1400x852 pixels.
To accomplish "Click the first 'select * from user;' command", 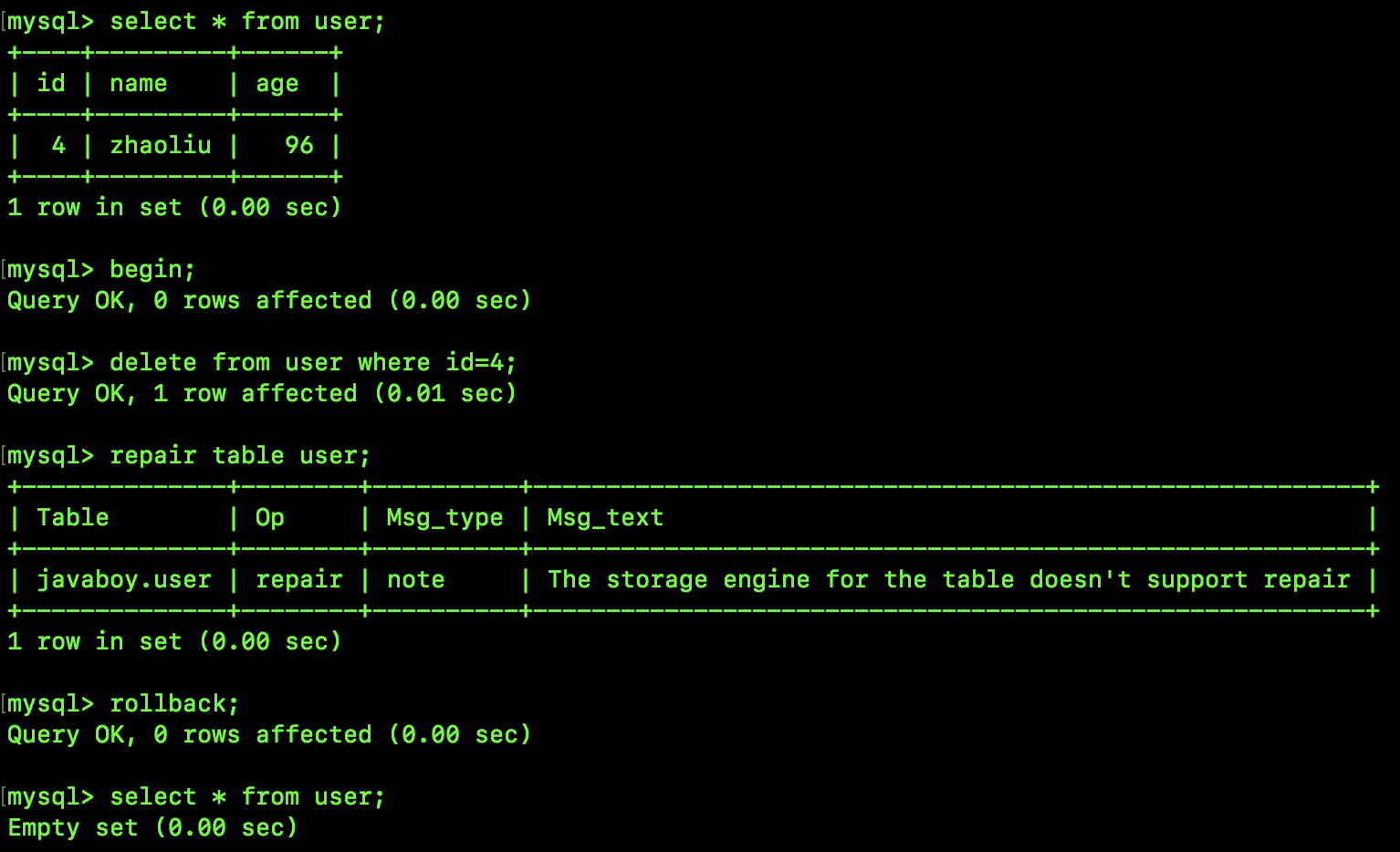I will 247,22.
